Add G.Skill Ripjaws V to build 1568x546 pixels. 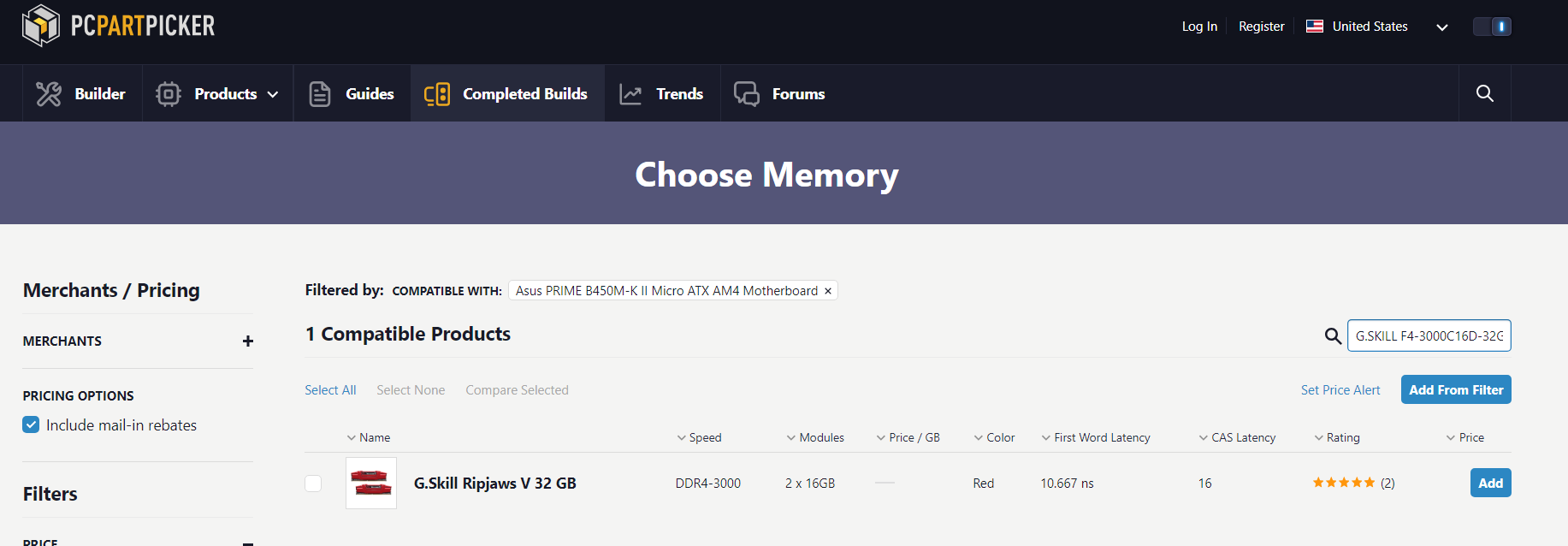[1491, 483]
